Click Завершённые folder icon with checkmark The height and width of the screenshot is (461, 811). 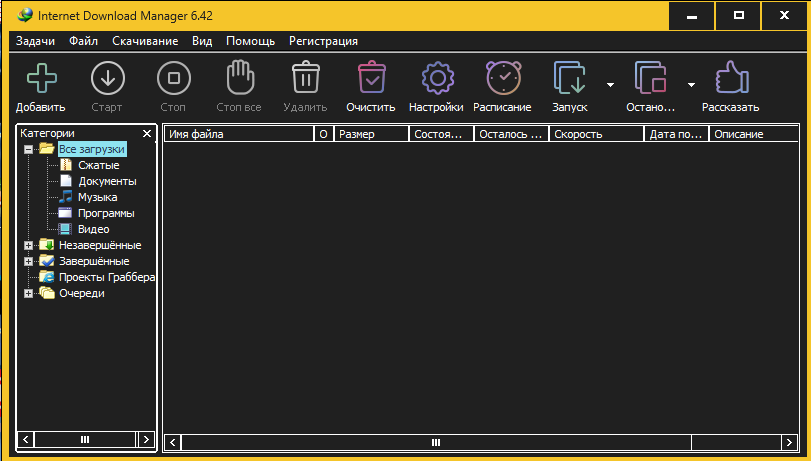click(47, 261)
